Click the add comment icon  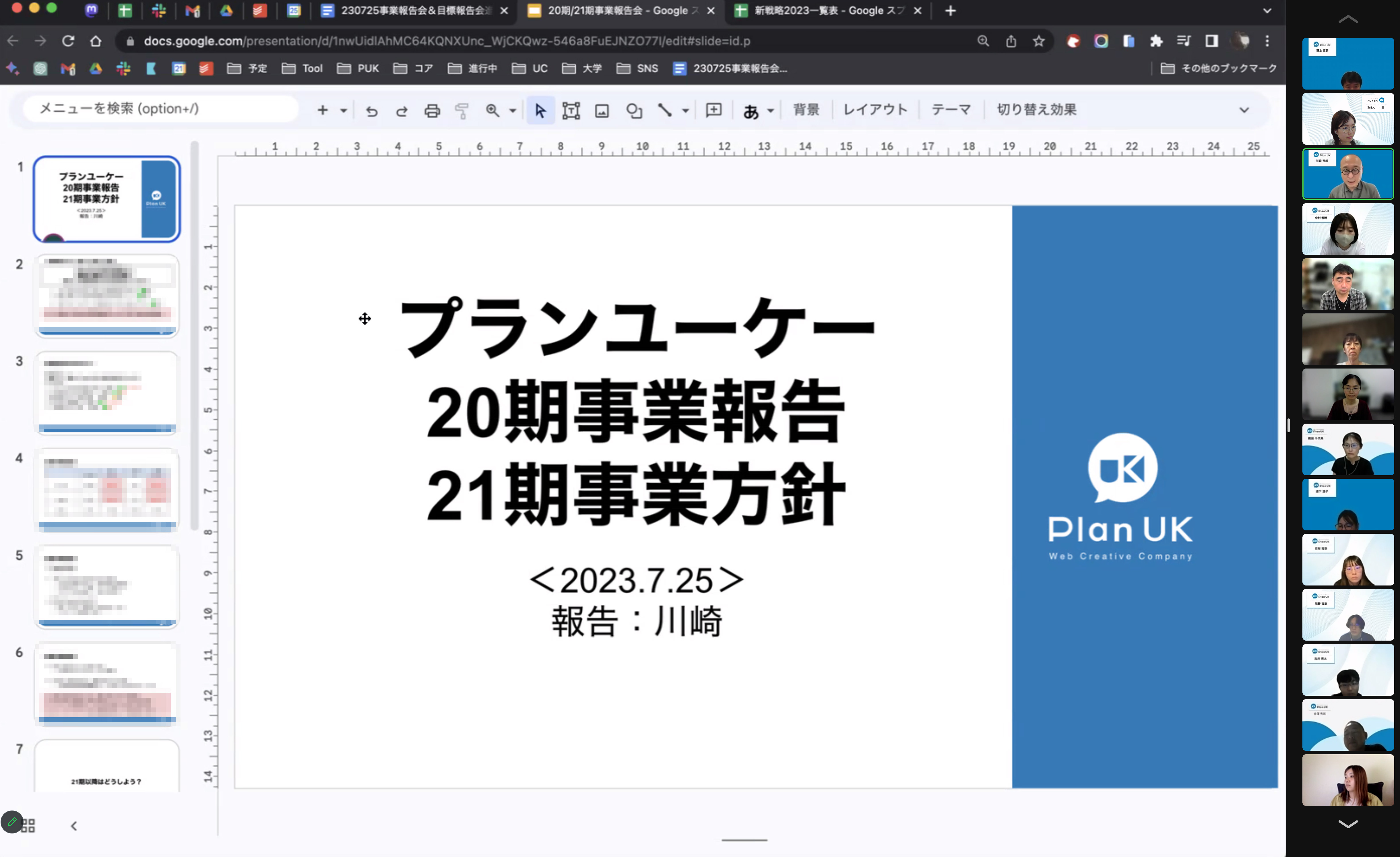coord(714,110)
